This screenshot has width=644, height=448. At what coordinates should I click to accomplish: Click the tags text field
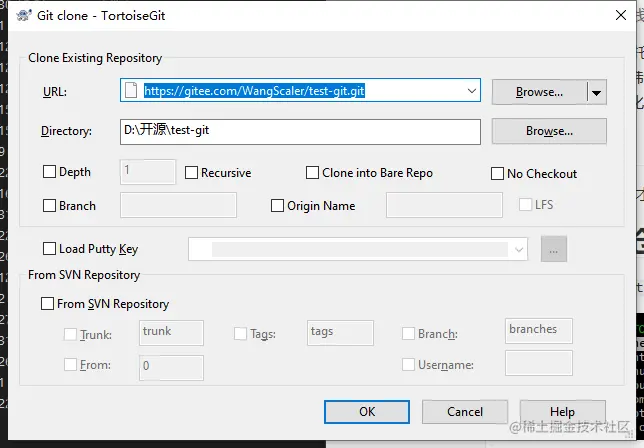[x=340, y=333]
